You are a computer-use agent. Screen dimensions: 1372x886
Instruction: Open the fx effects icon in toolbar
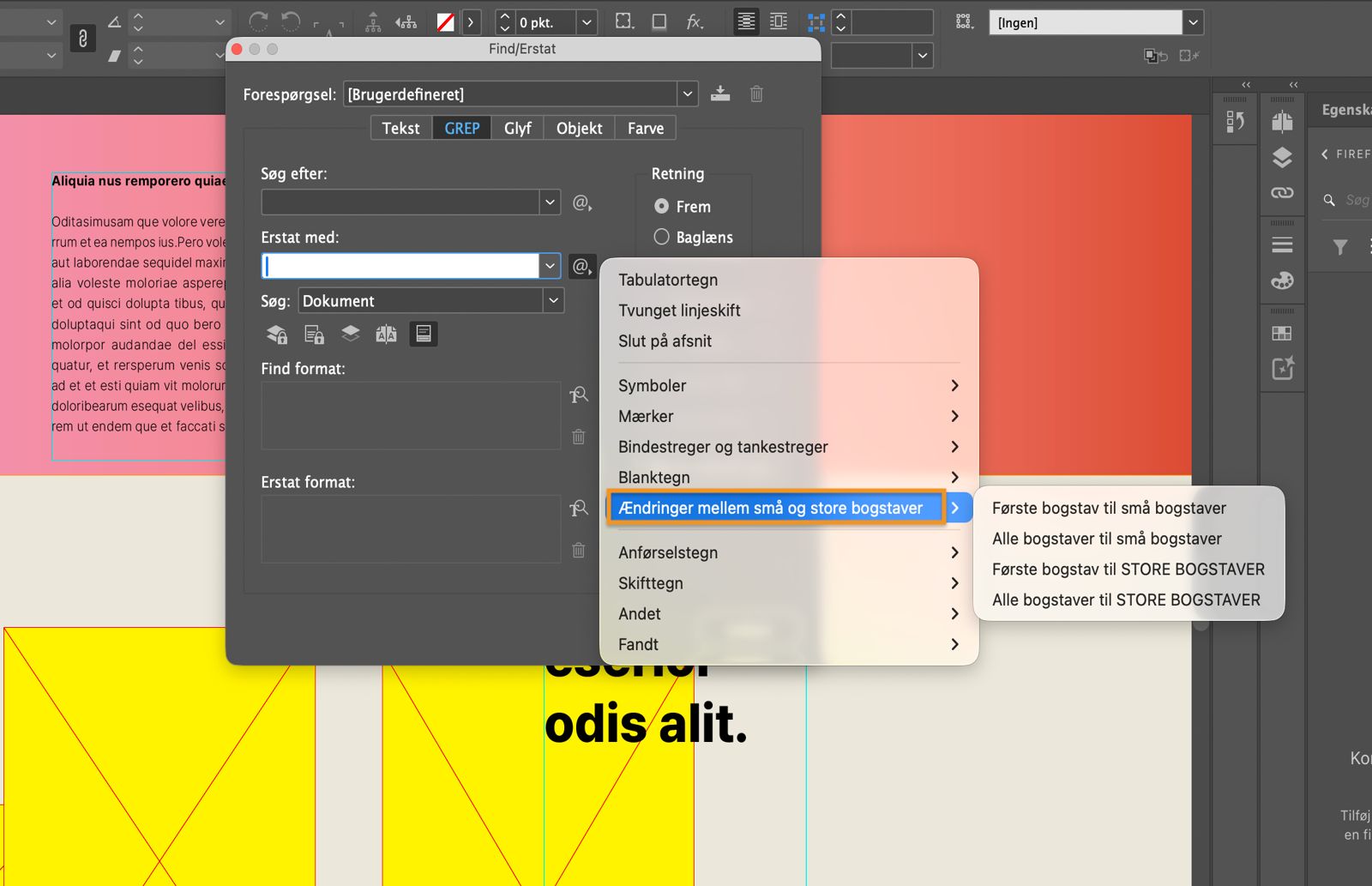[x=695, y=21]
